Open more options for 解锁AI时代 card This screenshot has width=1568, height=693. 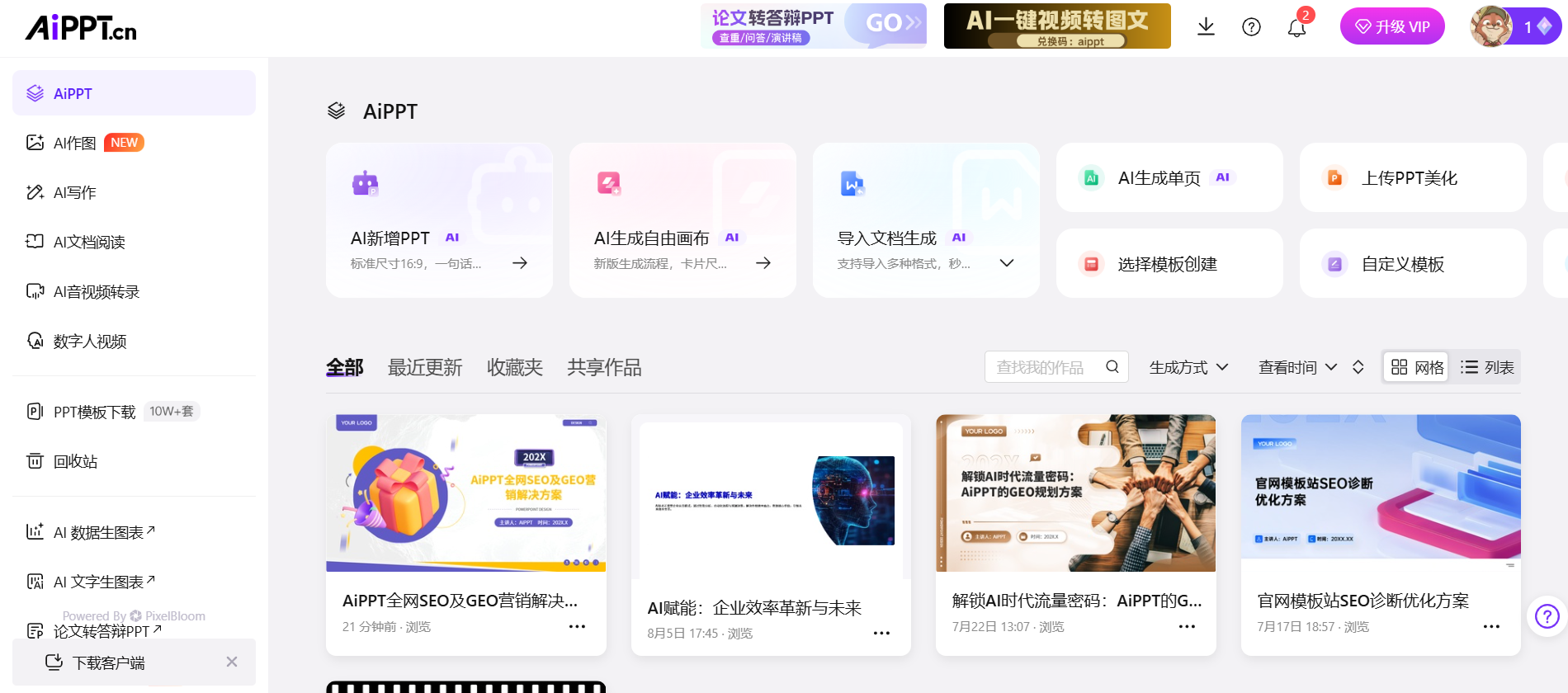coord(1187,627)
